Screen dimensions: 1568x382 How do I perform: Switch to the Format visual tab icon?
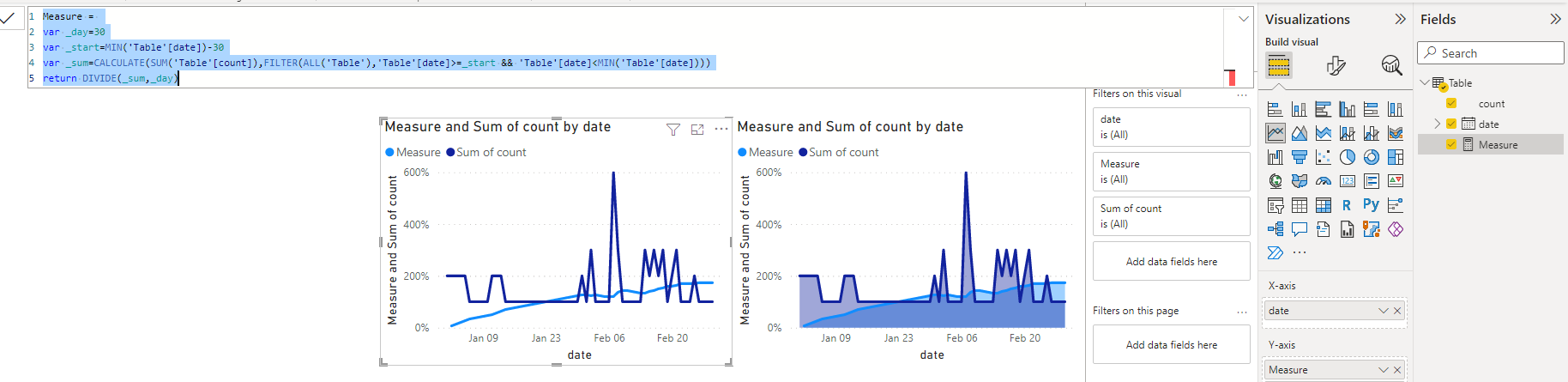1336,65
